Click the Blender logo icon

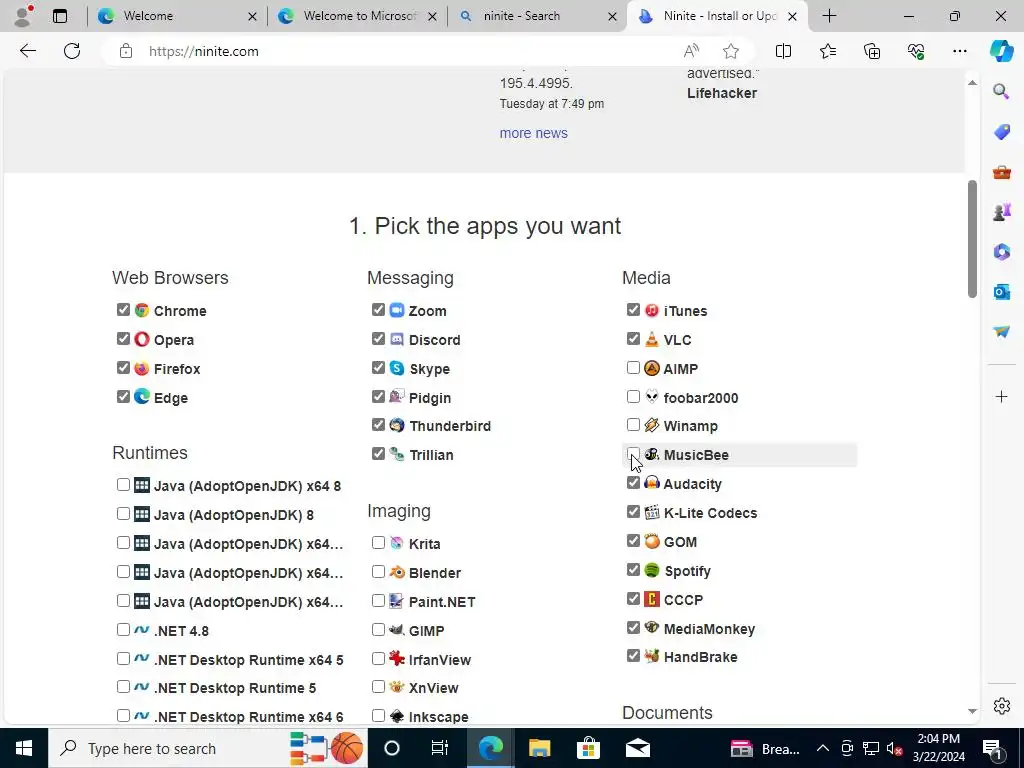pyautogui.click(x=396, y=572)
